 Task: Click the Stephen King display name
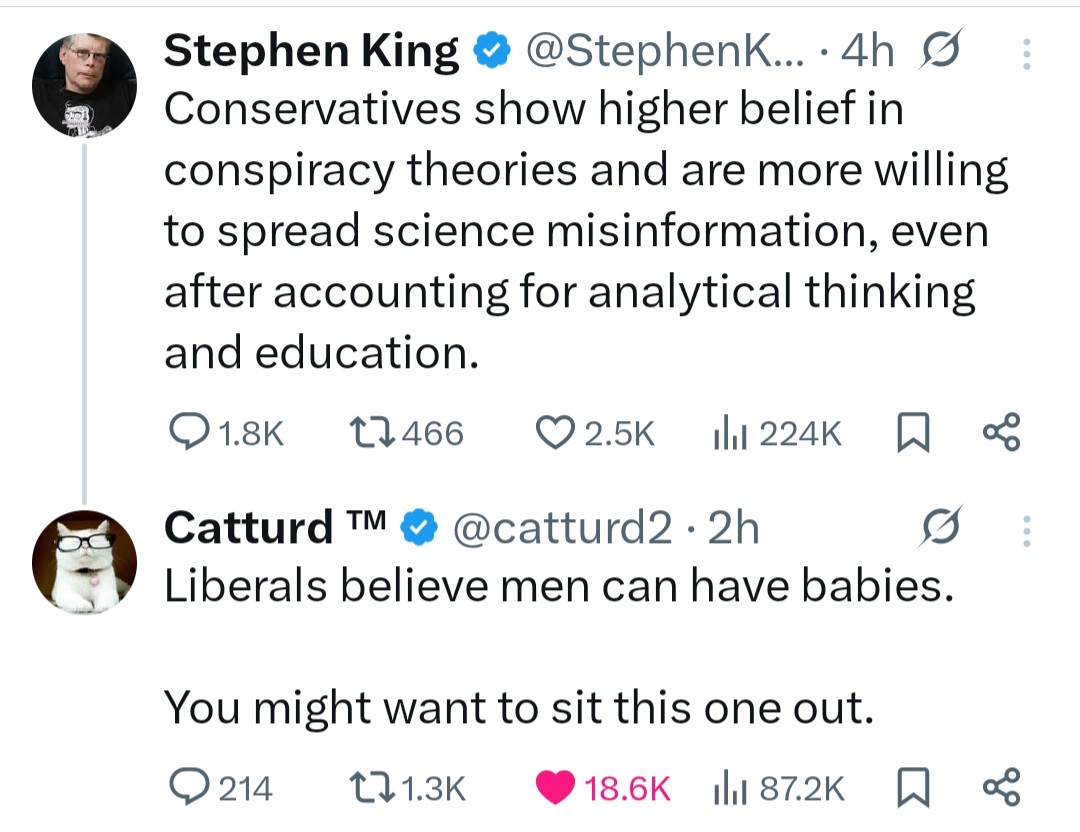(311, 52)
